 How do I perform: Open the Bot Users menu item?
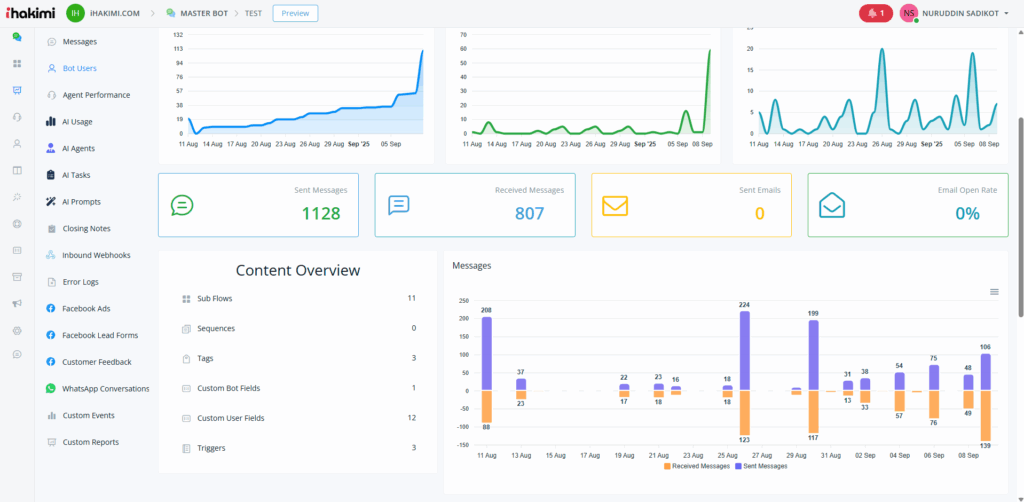tap(79, 68)
